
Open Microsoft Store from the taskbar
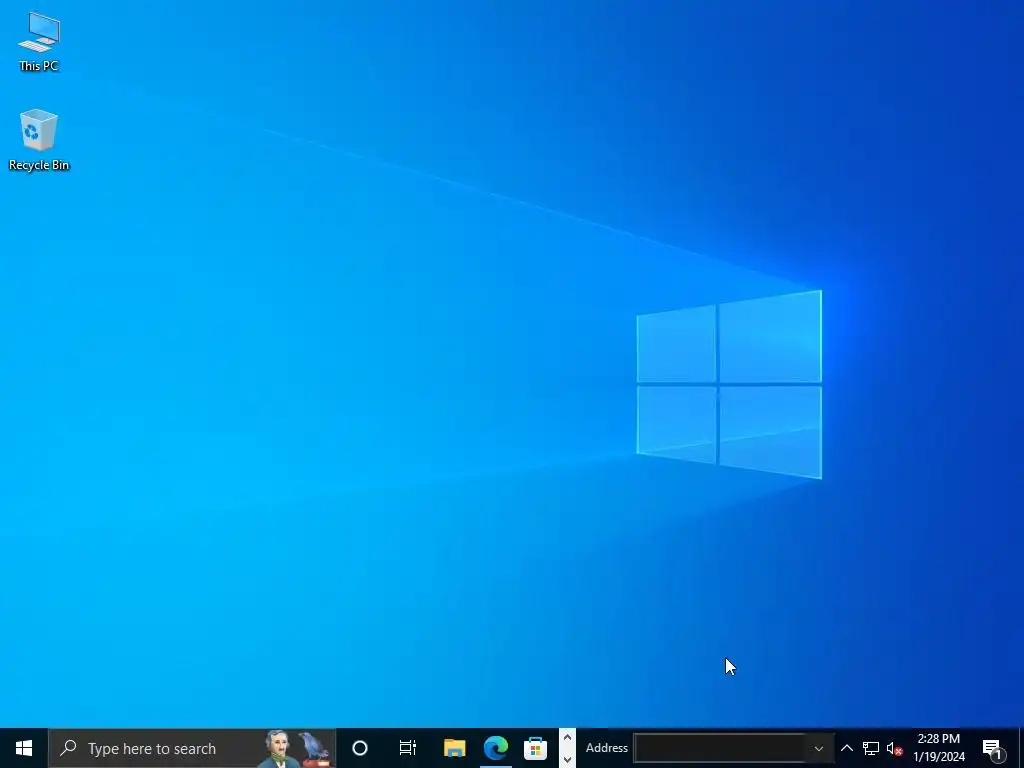point(536,748)
